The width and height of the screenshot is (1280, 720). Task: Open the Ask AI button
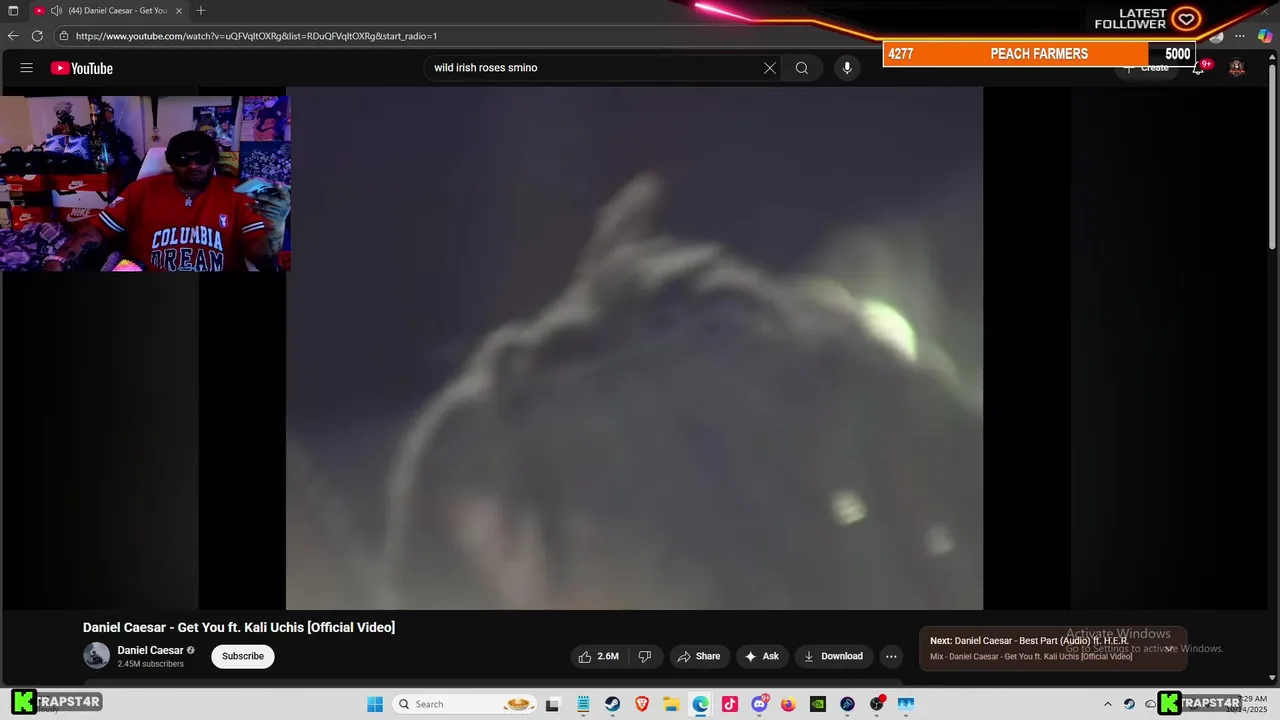click(x=762, y=656)
